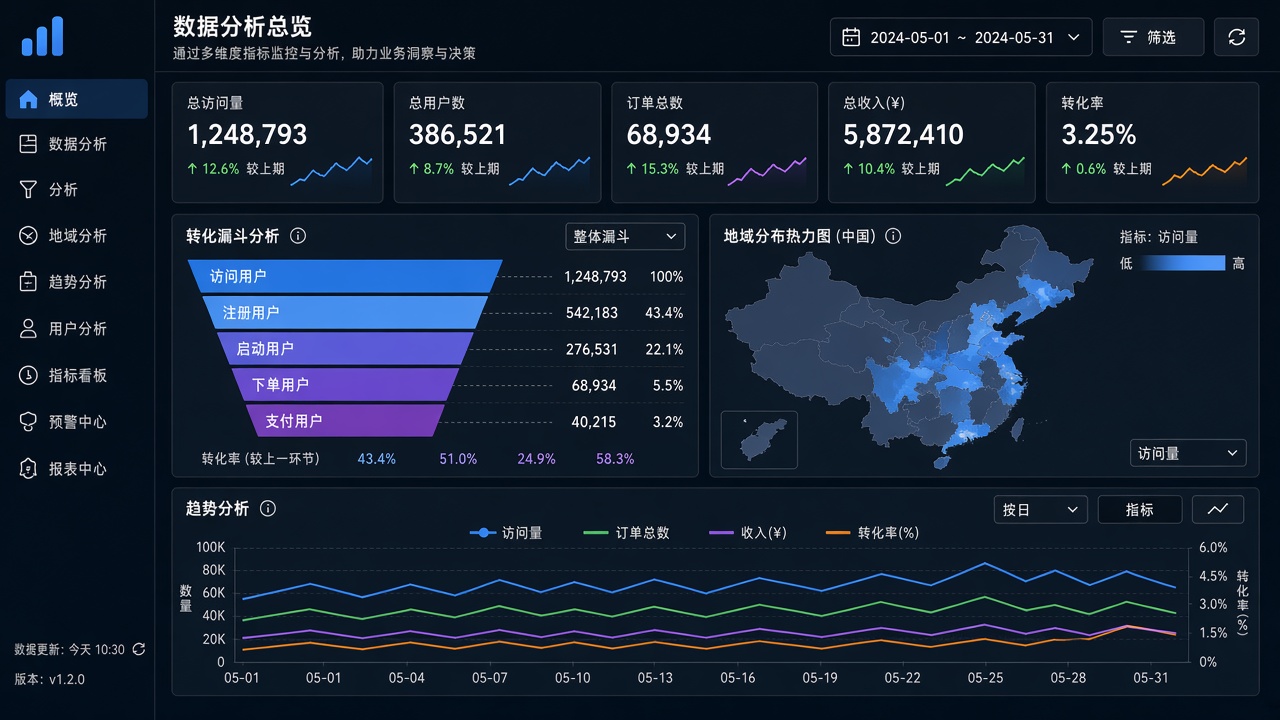Click the info icon beside 趋势分析 title

point(267,508)
